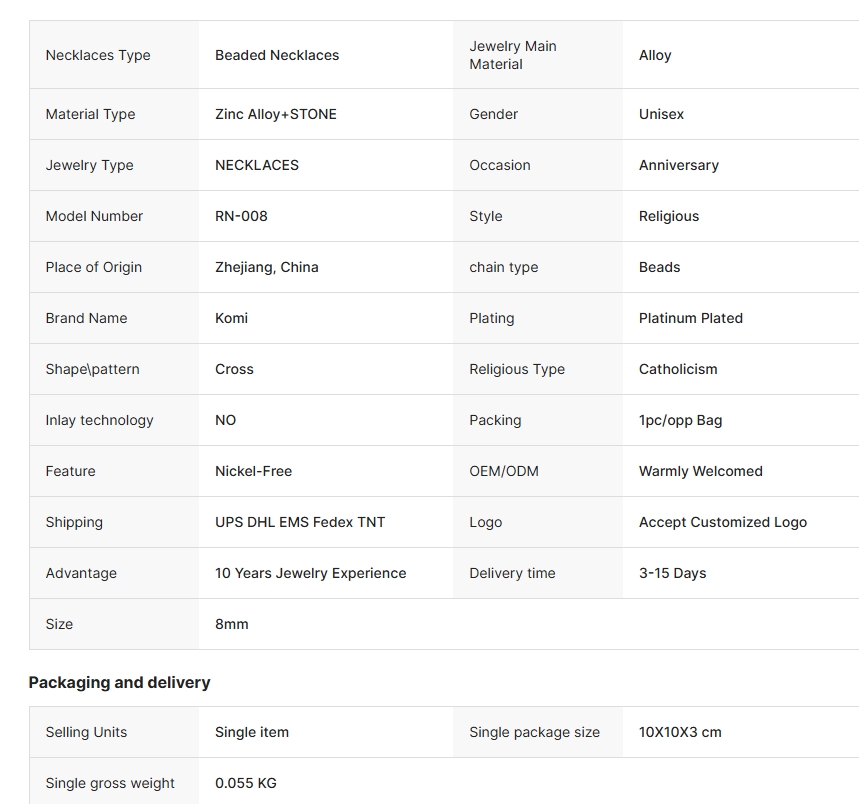Click the "Warmly Welcomed" OEM/ODM value
The height and width of the screenshot is (804, 859).
pyautogui.click(x=701, y=471)
